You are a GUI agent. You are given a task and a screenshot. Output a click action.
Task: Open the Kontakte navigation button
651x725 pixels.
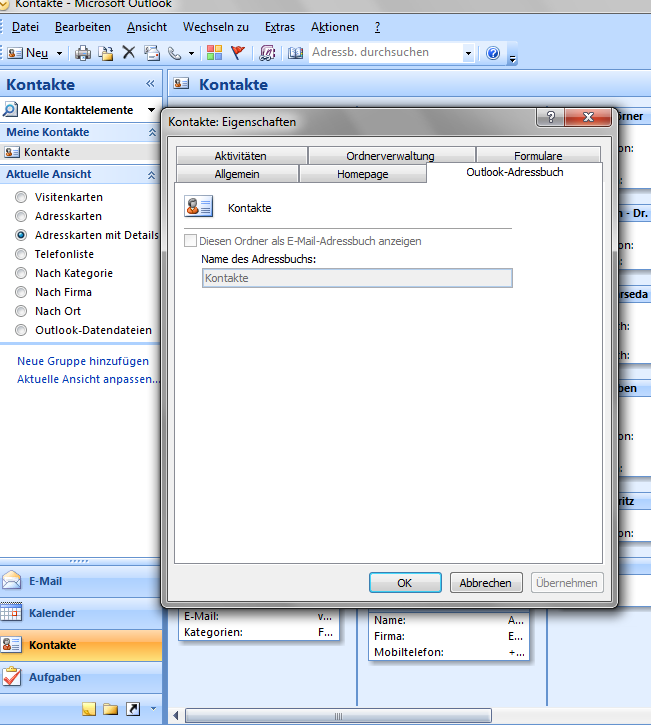[81, 645]
